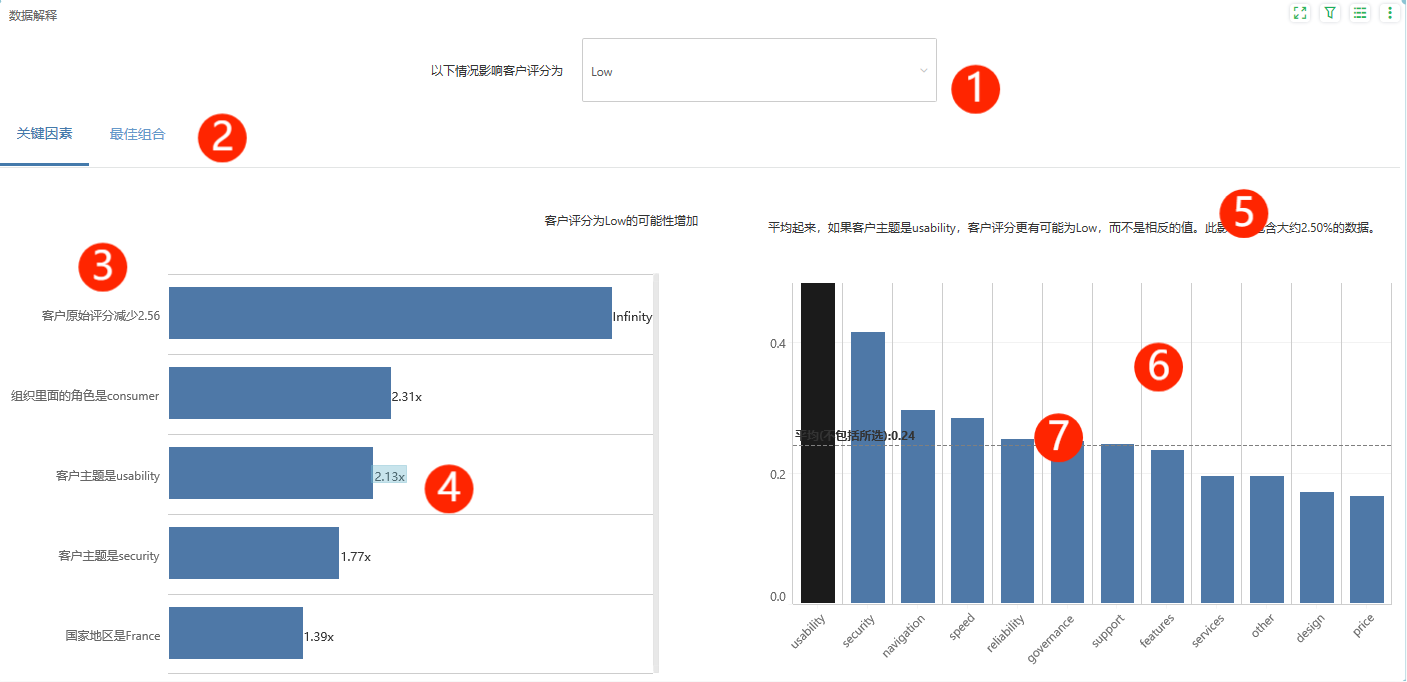
Task: Click the security column in the chart
Action: 868,467
